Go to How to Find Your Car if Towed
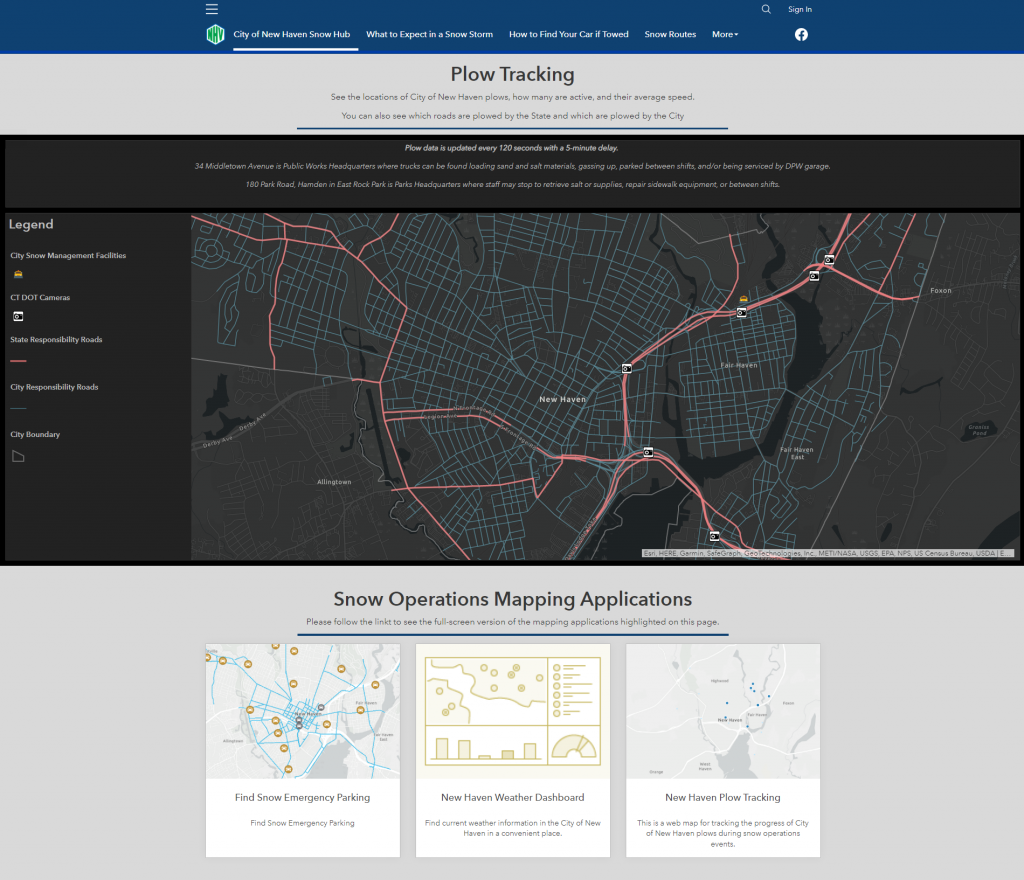This screenshot has height=880, width=1024. coord(569,35)
